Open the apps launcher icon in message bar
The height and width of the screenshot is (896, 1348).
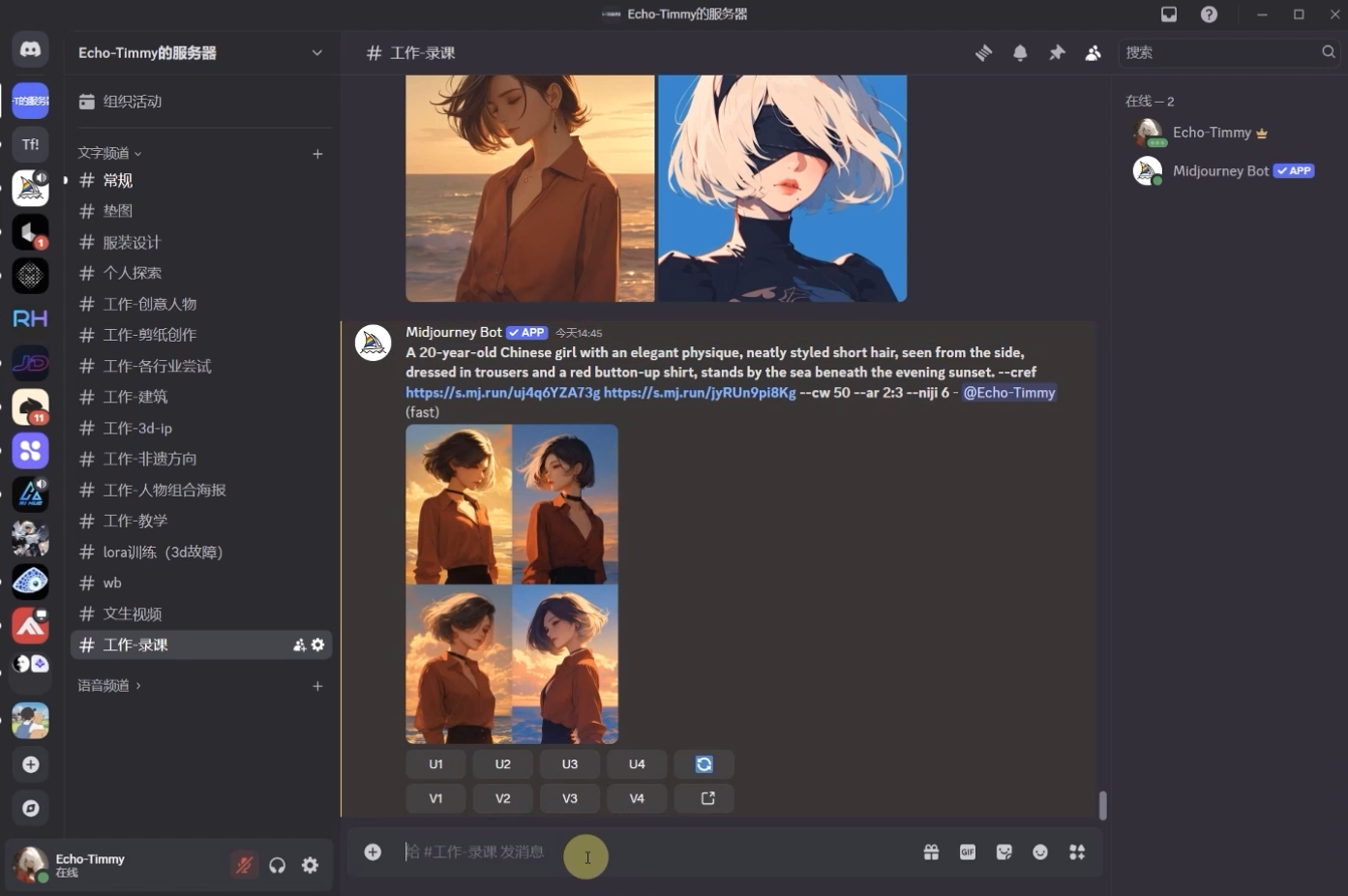click(x=1077, y=851)
